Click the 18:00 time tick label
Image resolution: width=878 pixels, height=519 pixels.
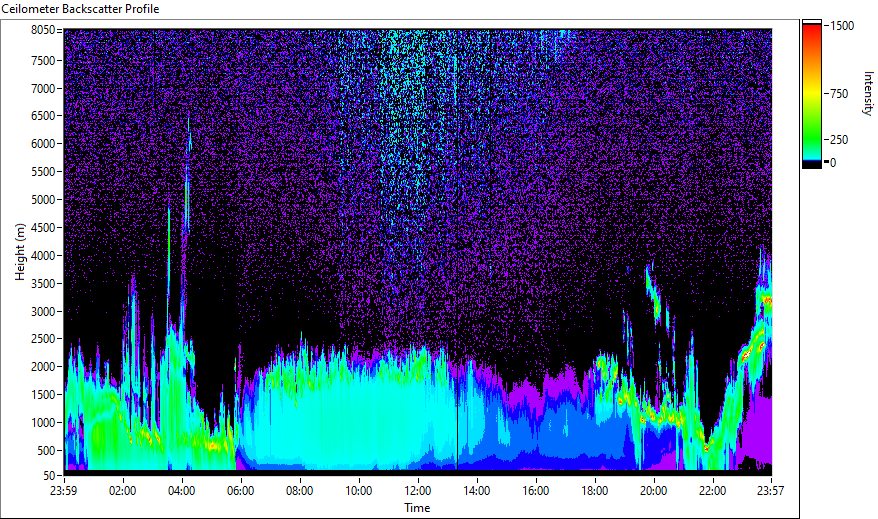pos(595,491)
